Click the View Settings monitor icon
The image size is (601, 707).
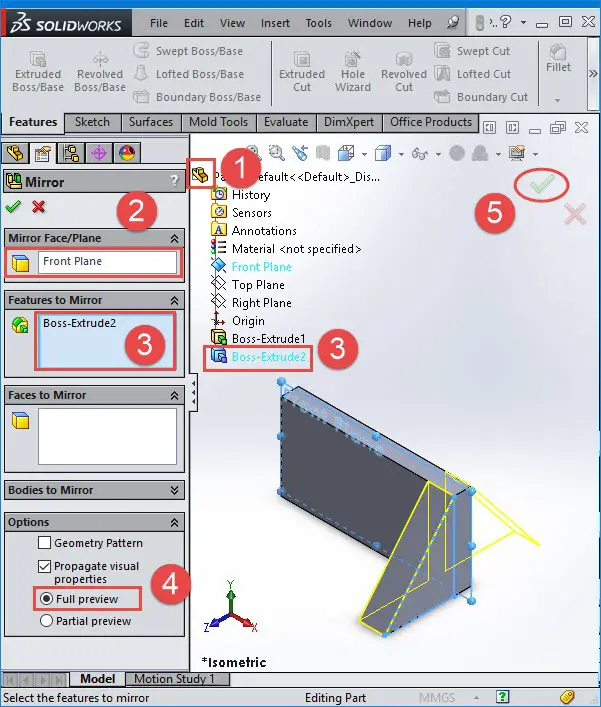pyautogui.click(x=517, y=153)
